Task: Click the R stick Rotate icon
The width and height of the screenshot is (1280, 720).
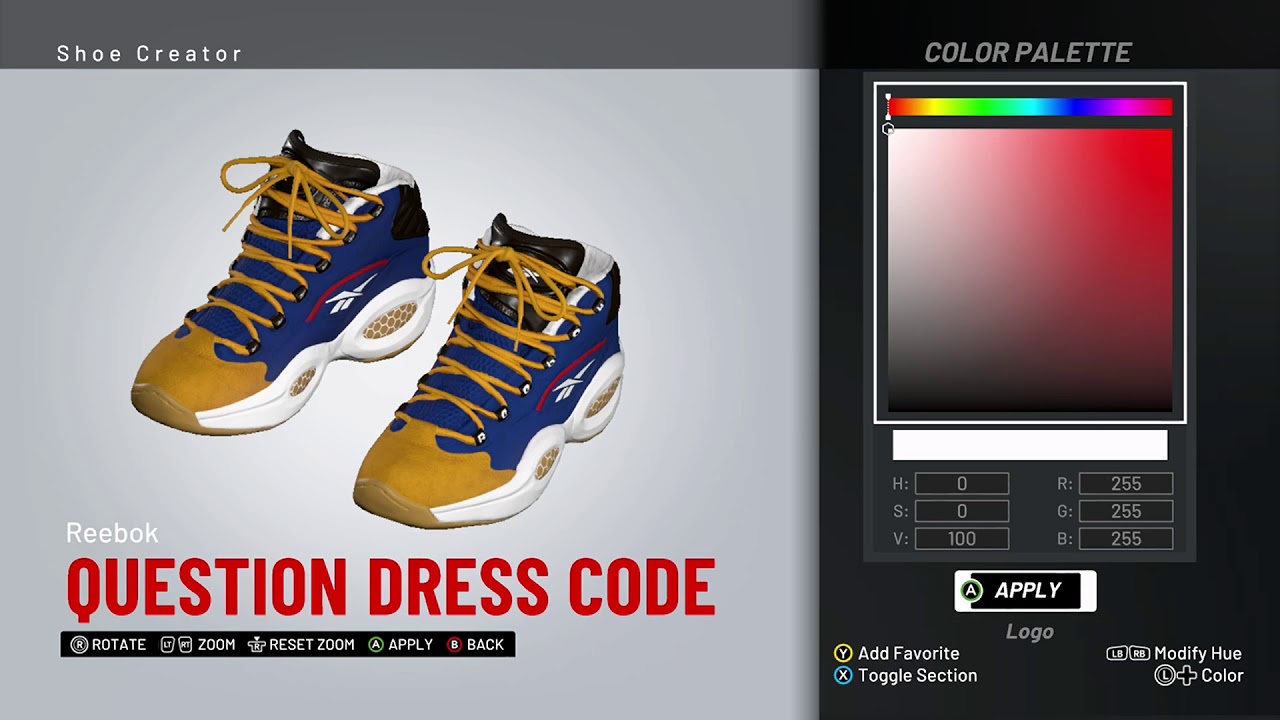Action: 79,645
